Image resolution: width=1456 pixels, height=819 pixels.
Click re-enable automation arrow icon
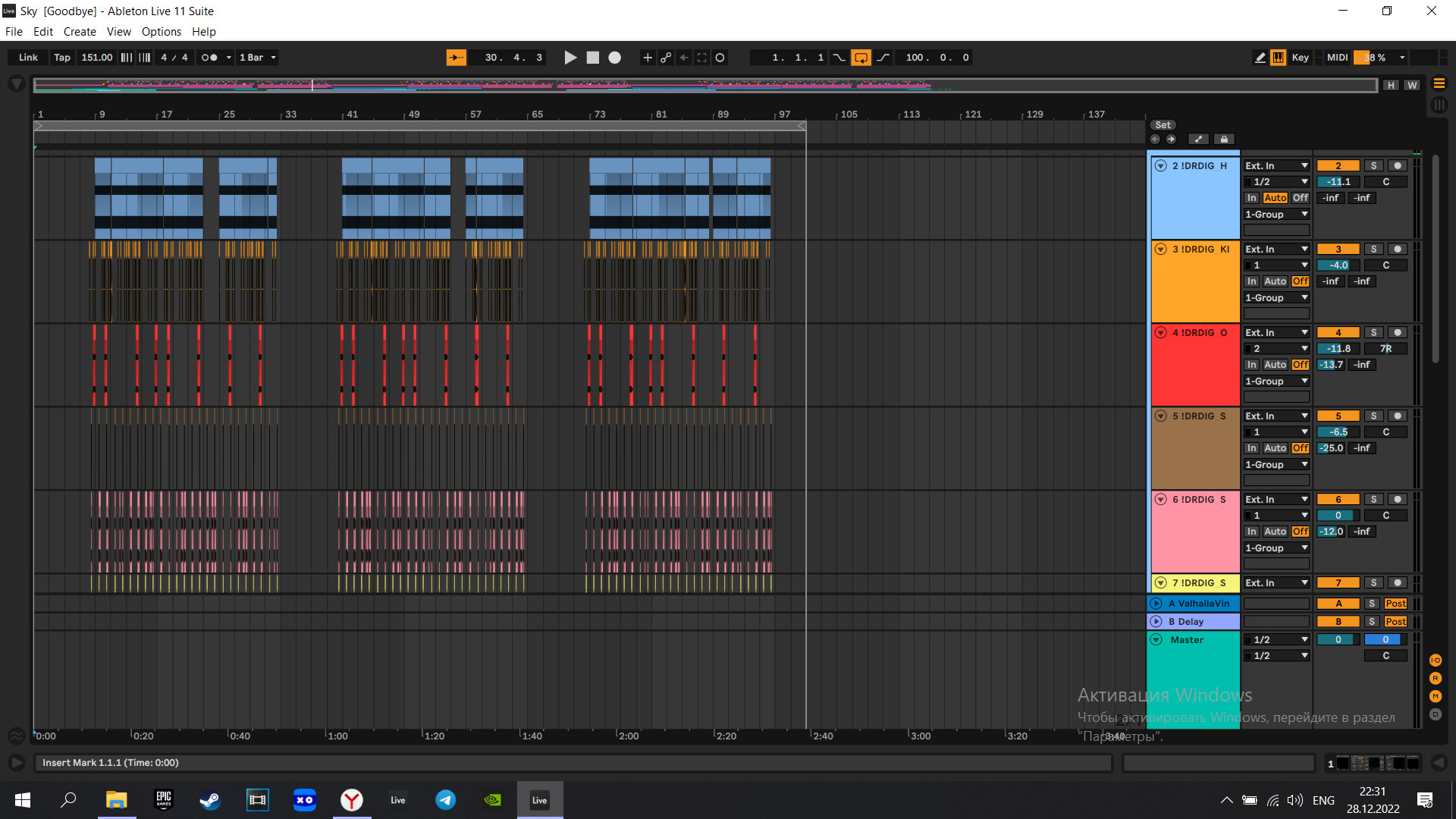684,58
